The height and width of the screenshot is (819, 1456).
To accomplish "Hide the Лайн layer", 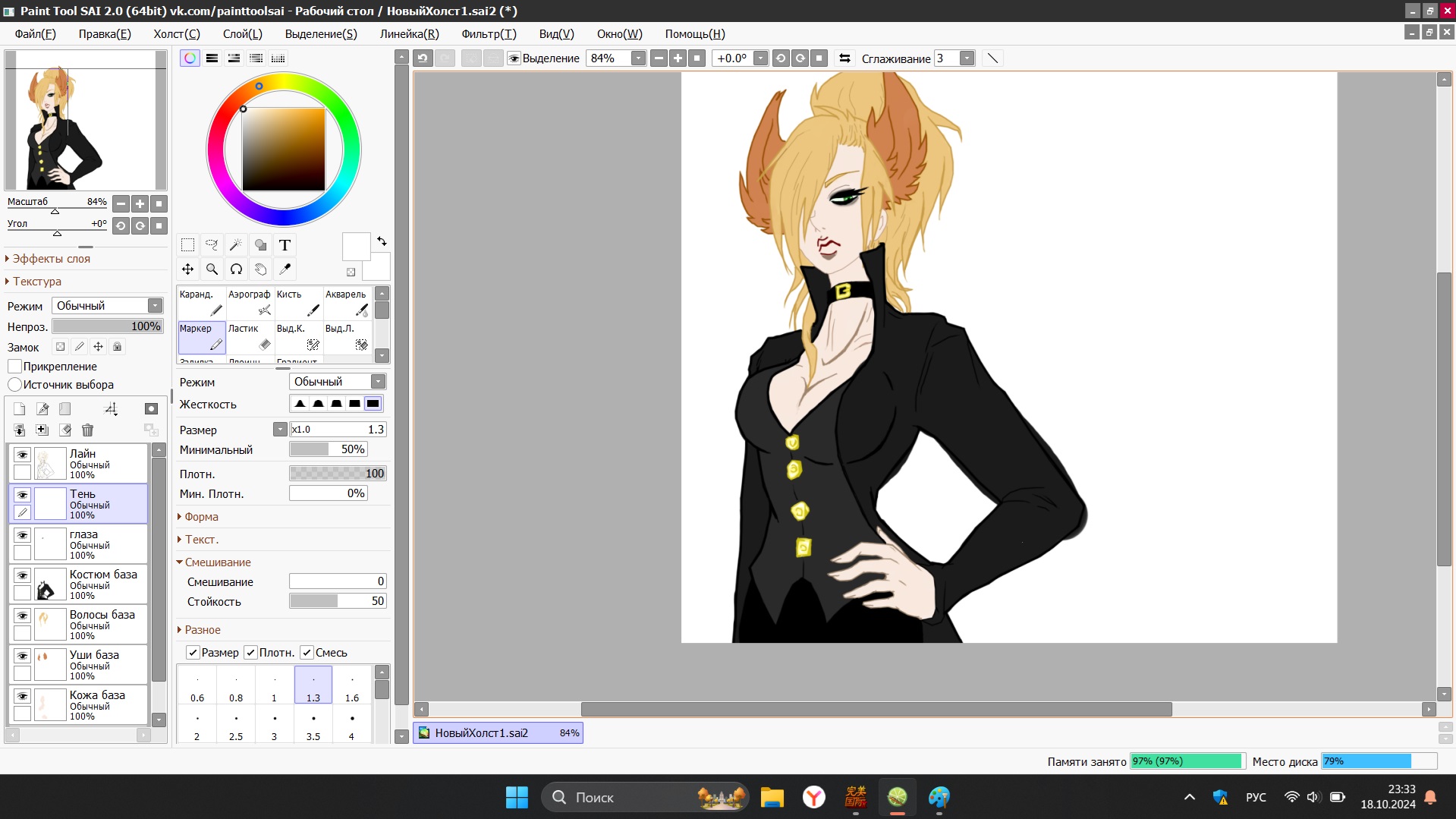I will (x=23, y=455).
